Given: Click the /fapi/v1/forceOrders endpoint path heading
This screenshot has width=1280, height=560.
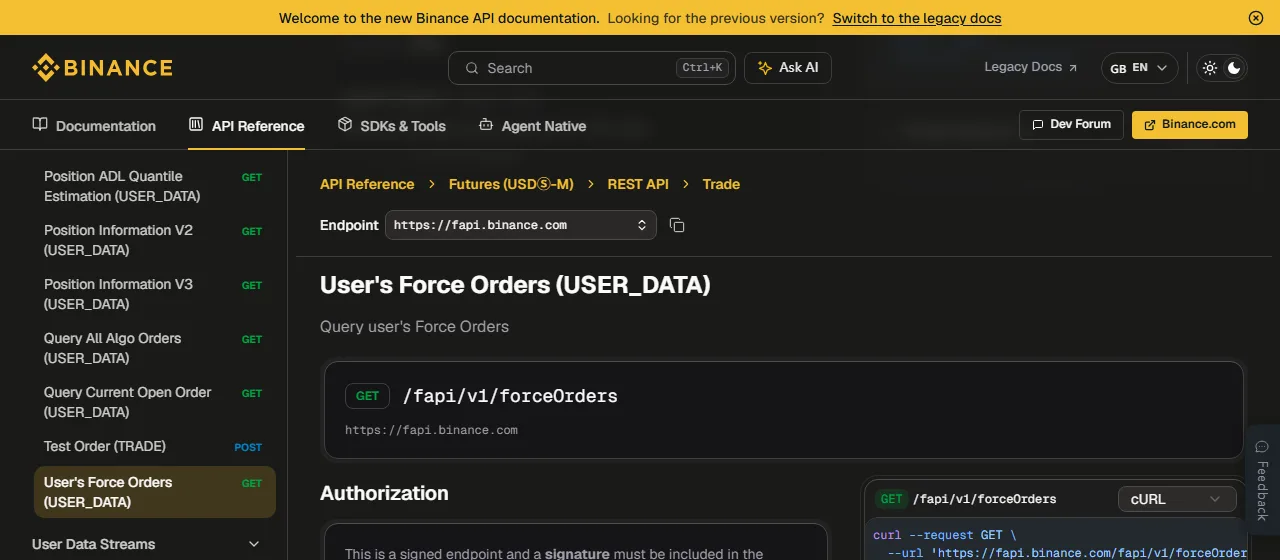Looking at the screenshot, I should [510, 396].
